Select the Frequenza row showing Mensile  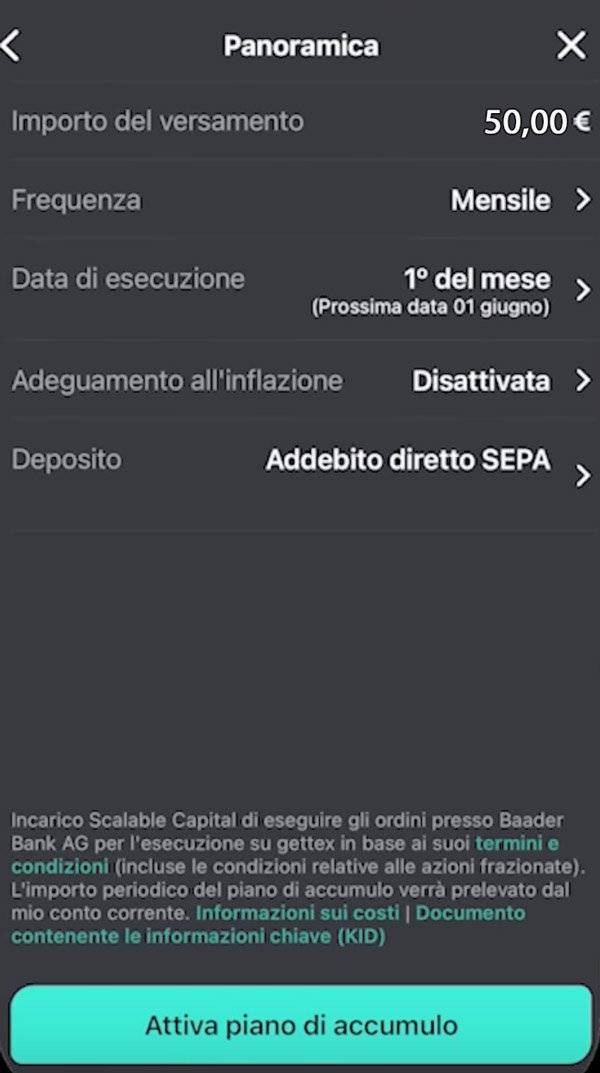tap(300, 200)
